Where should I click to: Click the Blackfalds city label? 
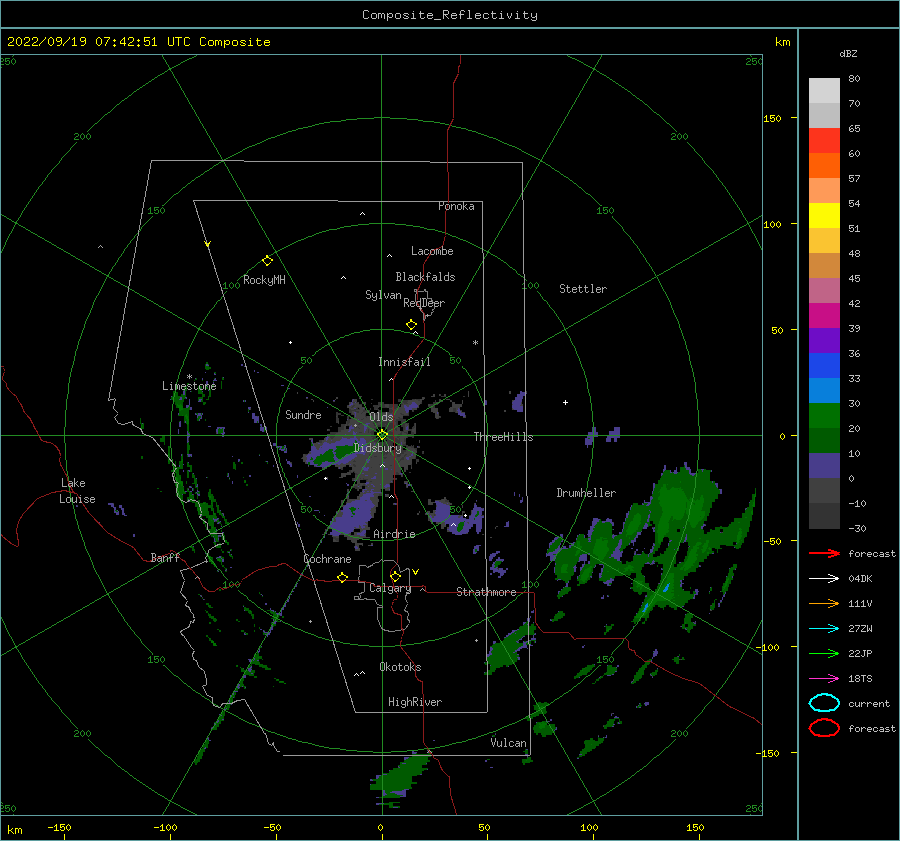tap(425, 277)
